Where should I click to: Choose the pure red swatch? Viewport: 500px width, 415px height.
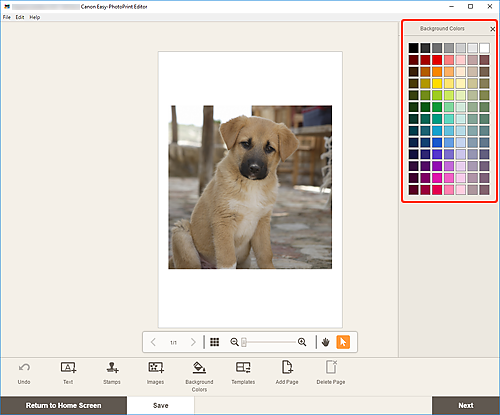point(437,60)
